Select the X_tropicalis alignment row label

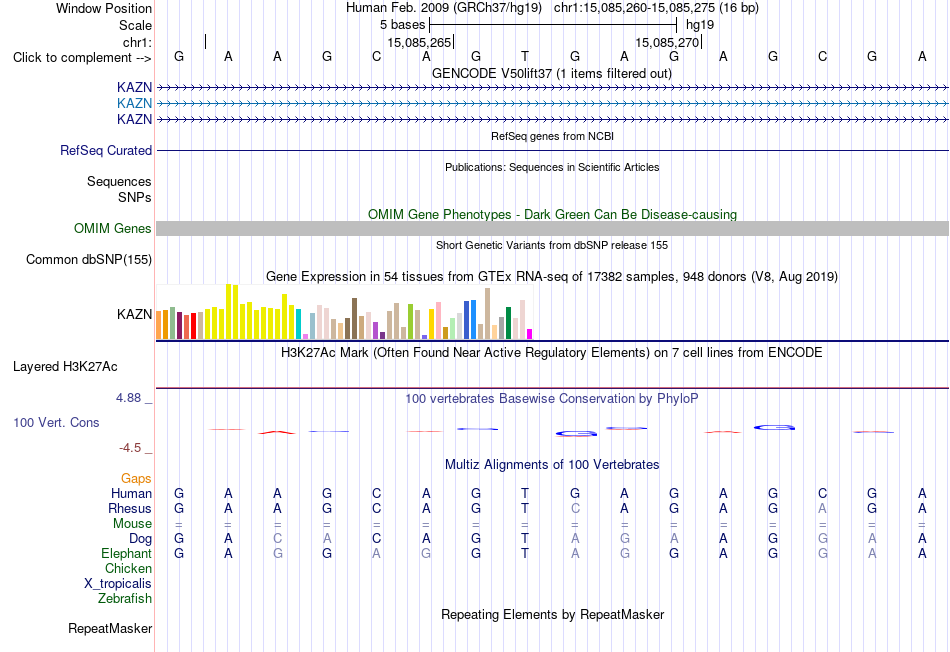click(x=118, y=584)
